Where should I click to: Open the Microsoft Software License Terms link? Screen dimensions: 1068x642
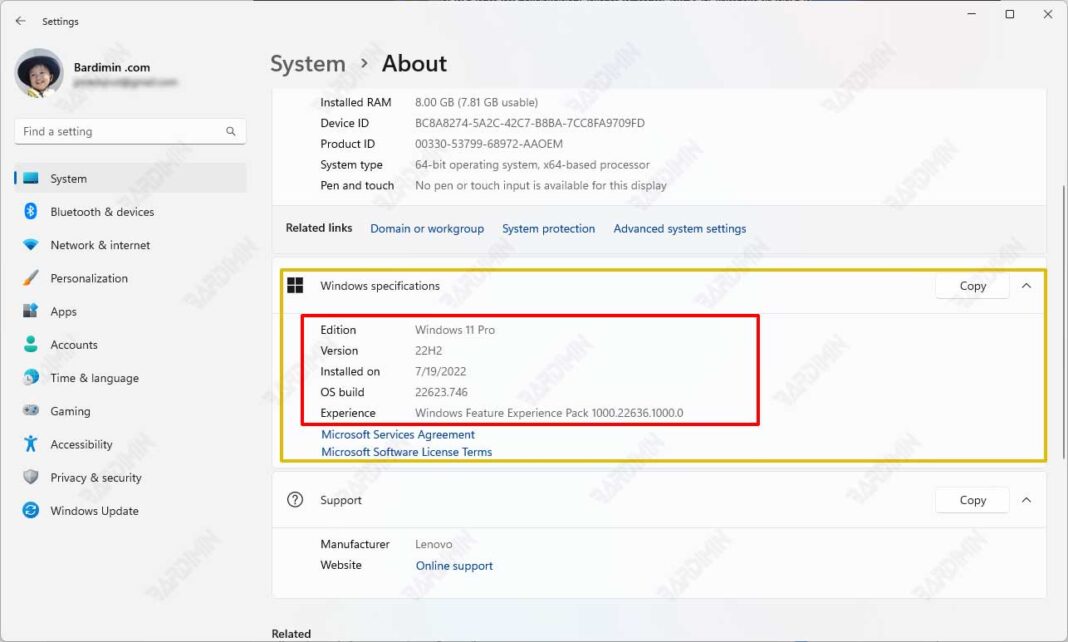coord(406,452)
